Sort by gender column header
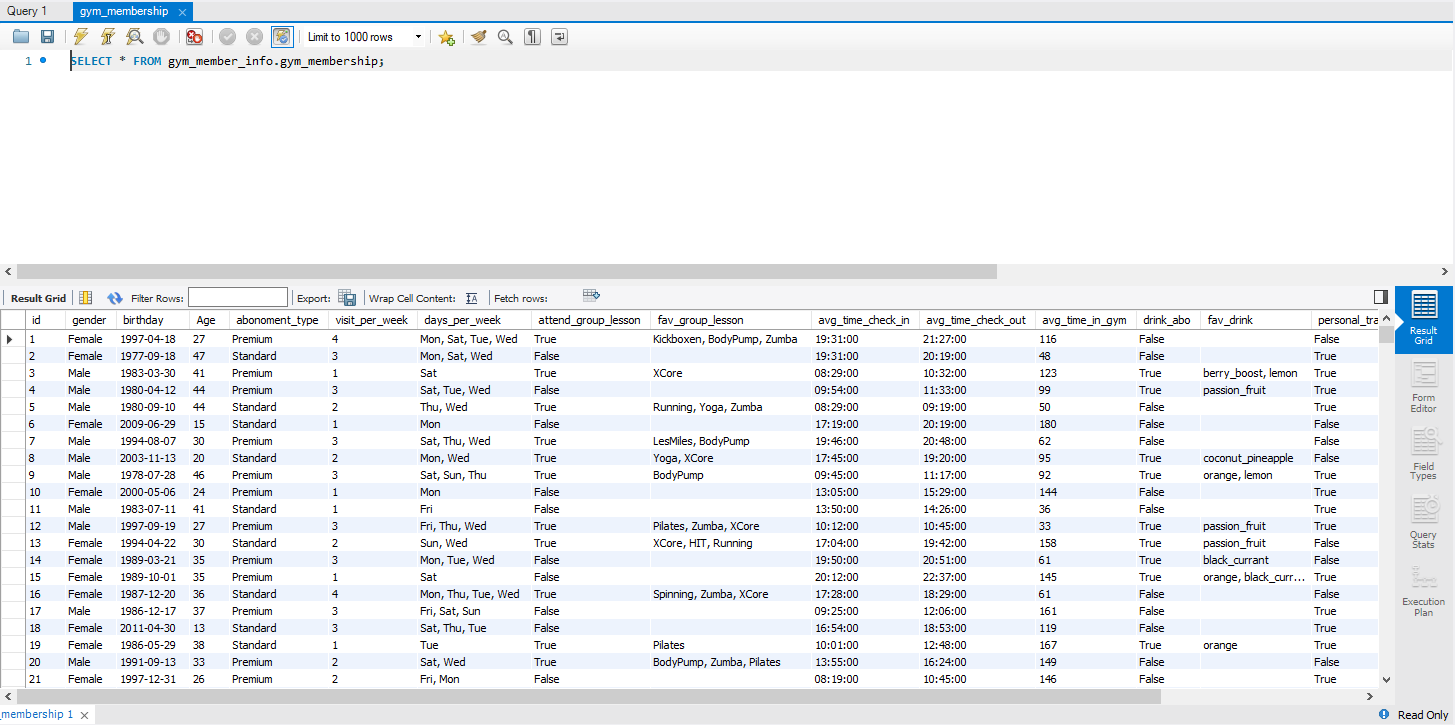The image size is (1455, 725). coord(90,320)
